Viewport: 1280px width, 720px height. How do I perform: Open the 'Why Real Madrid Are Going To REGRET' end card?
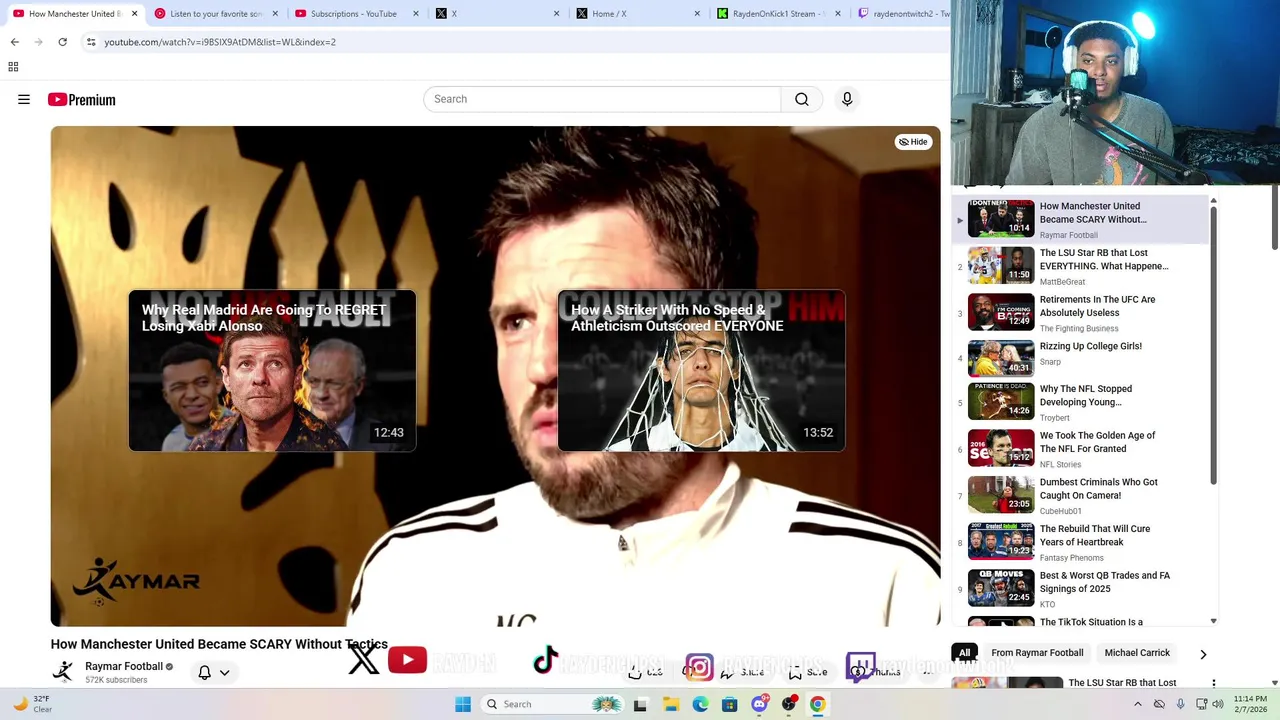[272, 371]
